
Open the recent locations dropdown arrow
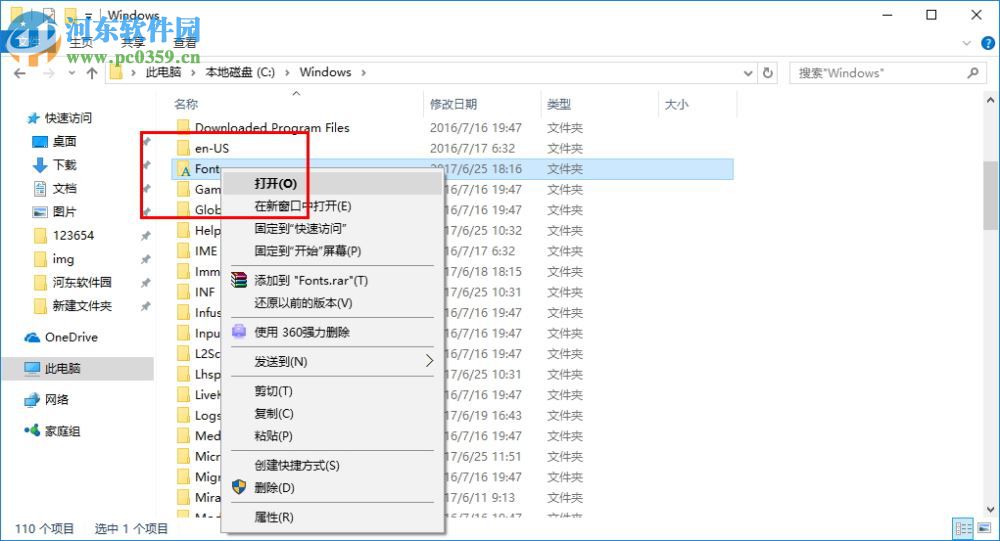71,73
